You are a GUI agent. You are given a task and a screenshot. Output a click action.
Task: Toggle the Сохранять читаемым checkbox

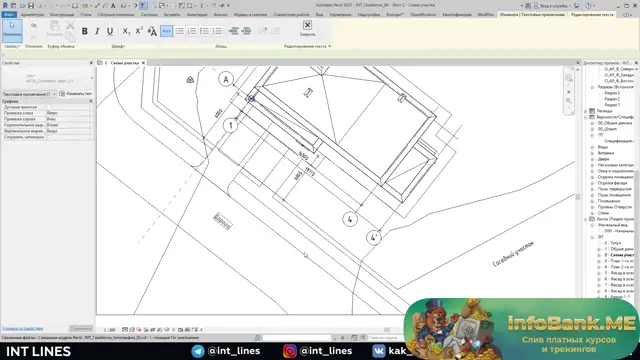point(49,137)
